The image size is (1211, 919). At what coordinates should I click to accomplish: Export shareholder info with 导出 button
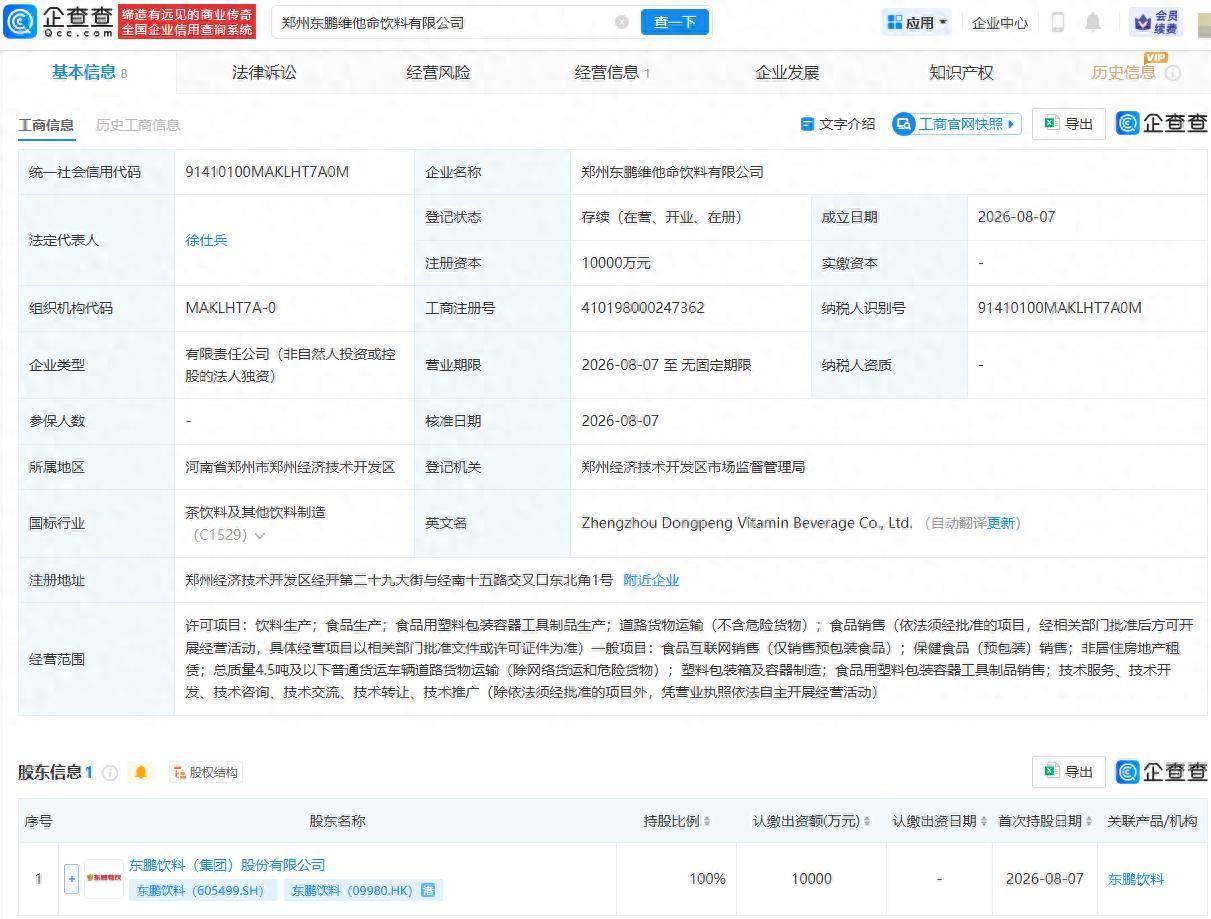click(1069, 771)
